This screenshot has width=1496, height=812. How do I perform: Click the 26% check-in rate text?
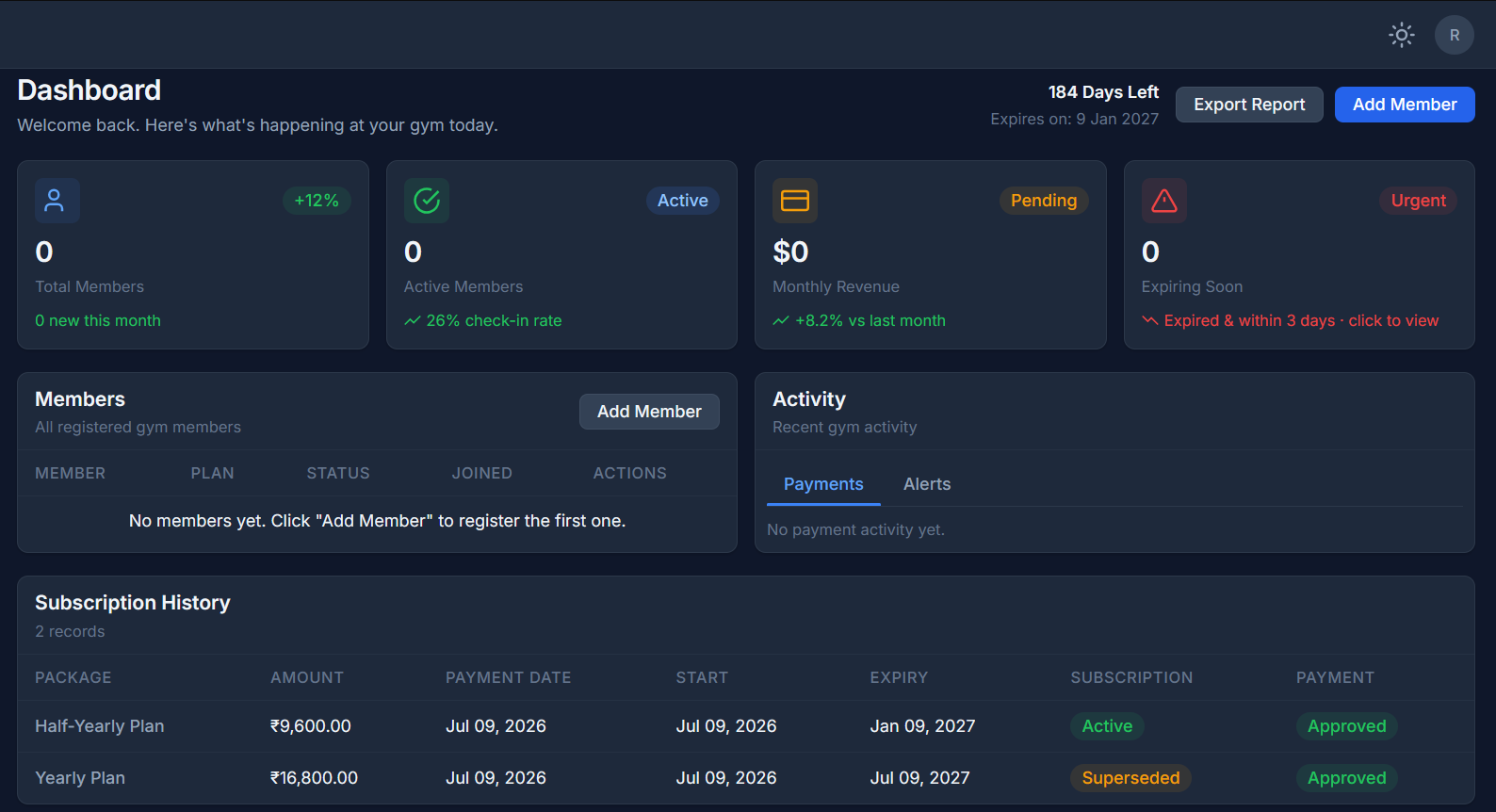494,320
